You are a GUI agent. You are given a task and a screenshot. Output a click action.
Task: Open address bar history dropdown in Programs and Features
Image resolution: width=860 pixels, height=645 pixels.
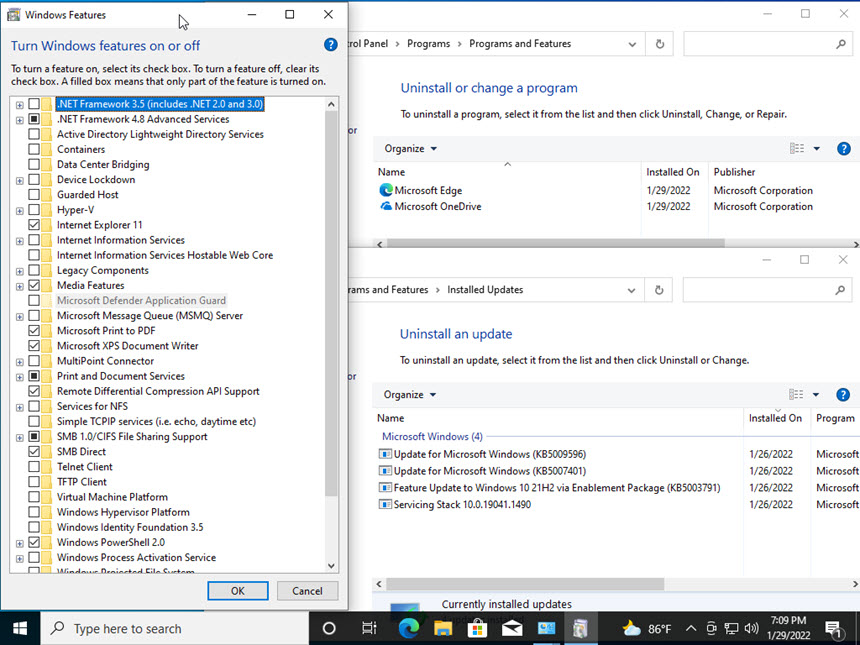click(632, 44)
